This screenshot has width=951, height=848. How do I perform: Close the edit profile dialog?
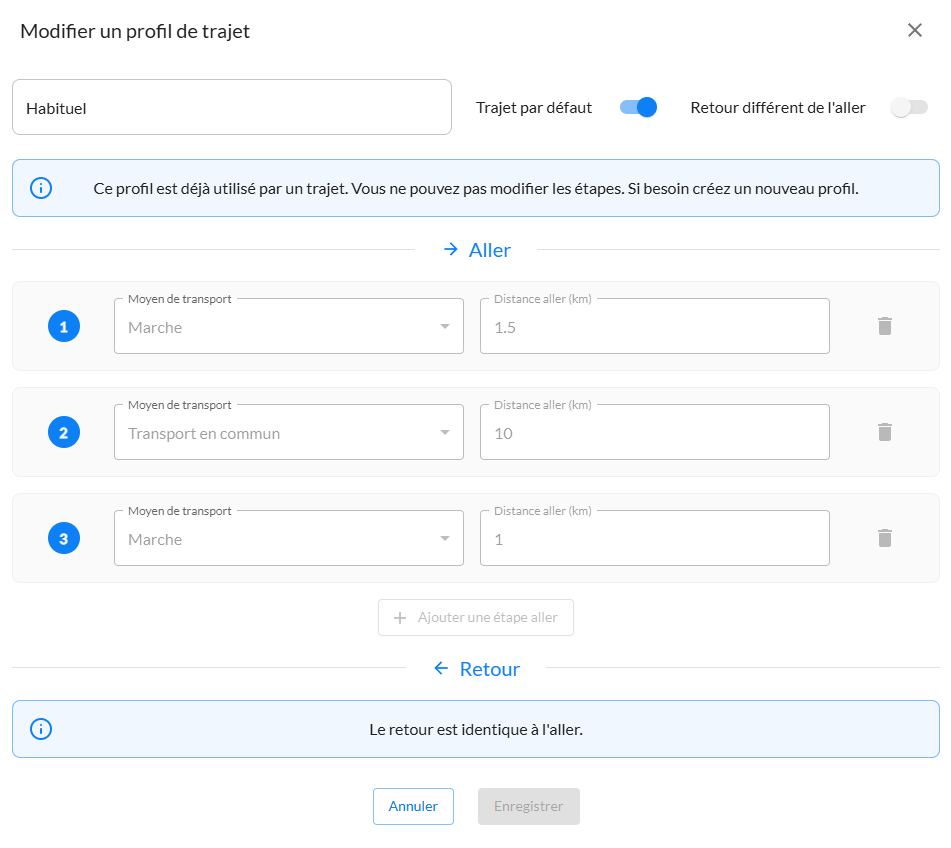pos(914,30)
